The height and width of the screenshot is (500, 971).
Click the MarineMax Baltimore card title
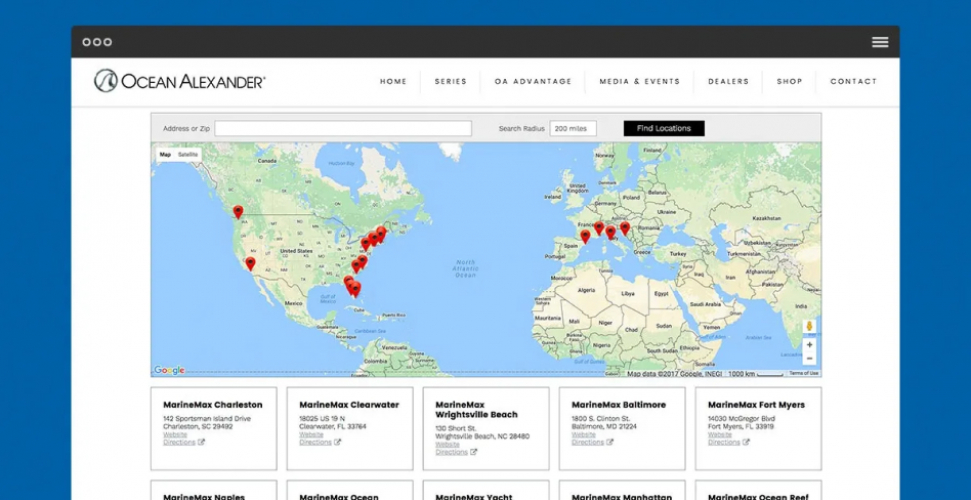[x=619, y=405]
